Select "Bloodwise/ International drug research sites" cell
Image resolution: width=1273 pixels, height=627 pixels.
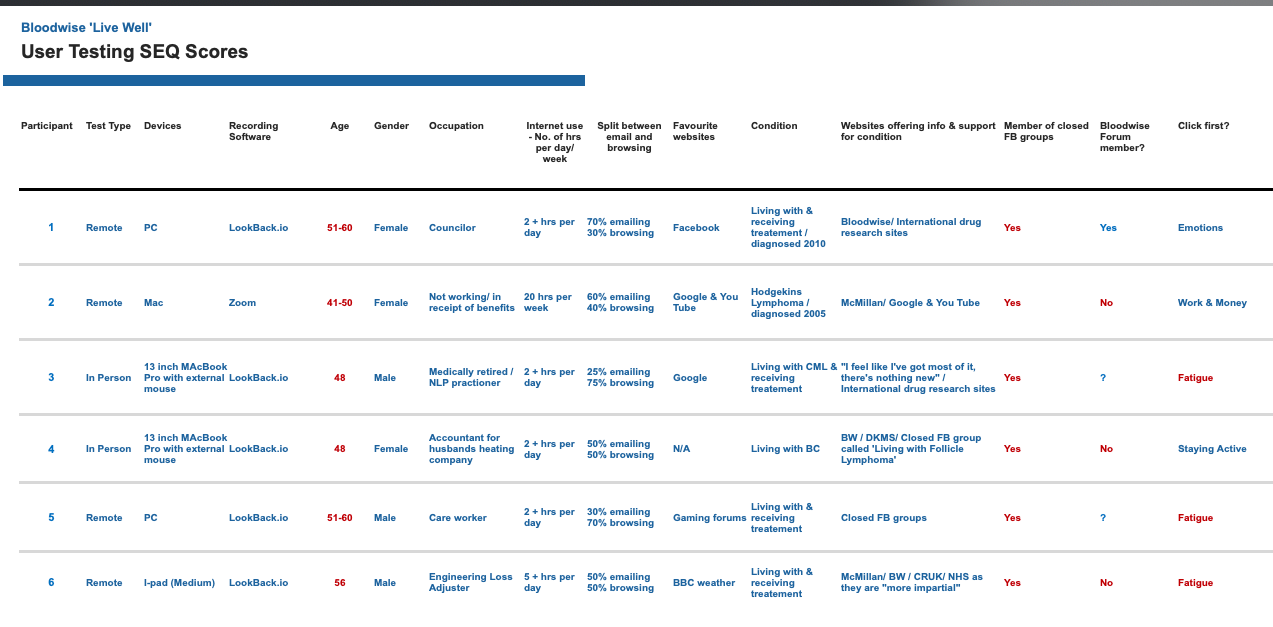(x=911, y=228)
